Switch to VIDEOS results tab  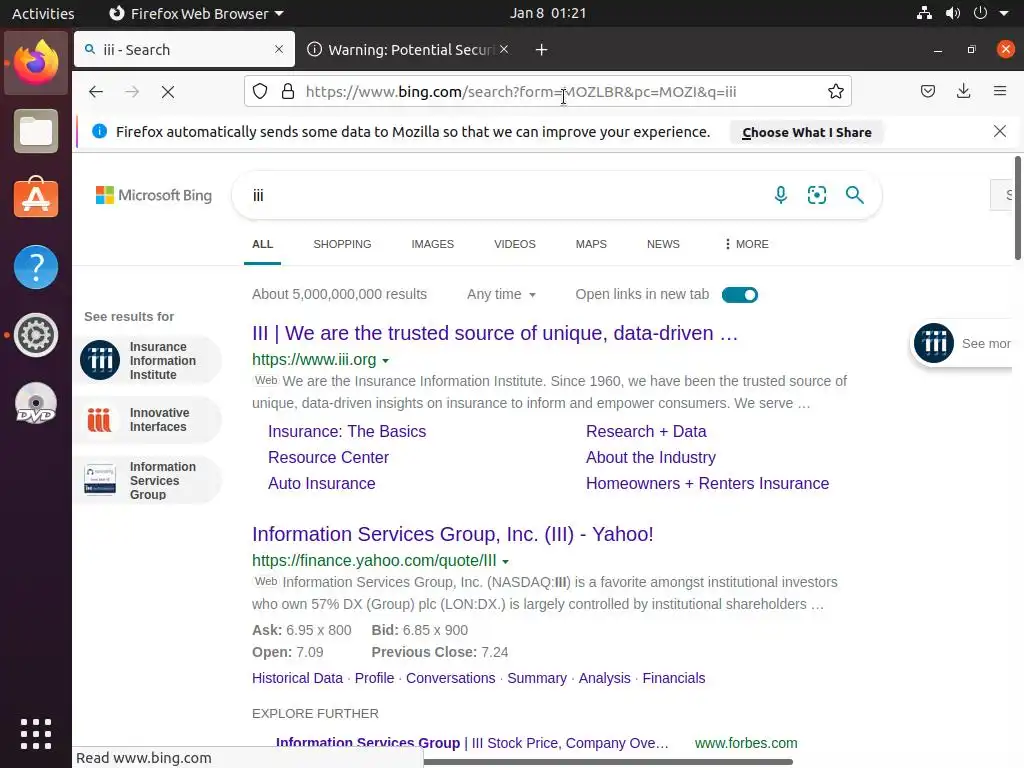(515, 244)
